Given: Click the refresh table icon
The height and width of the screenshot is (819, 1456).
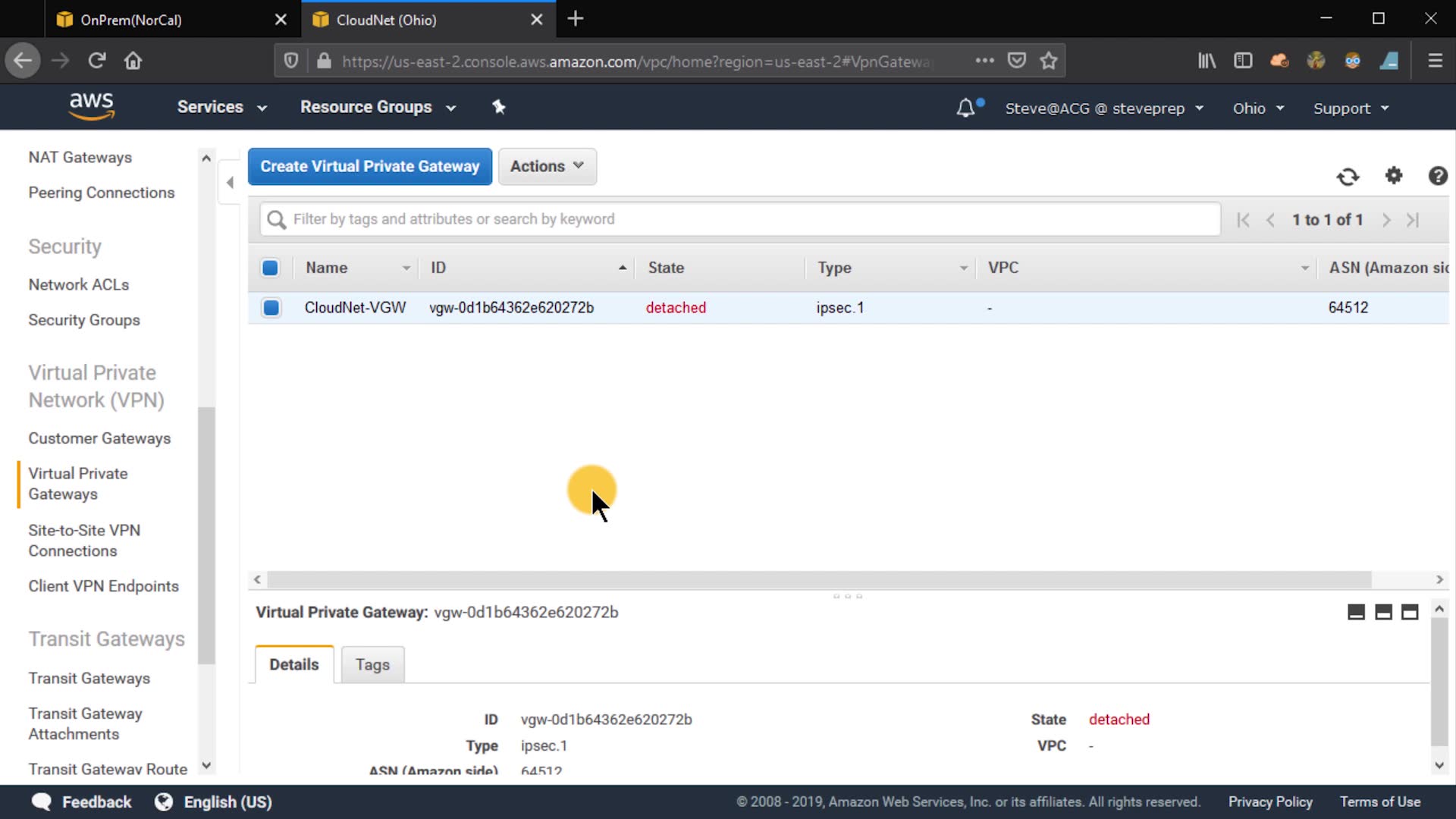Looking at the screenshot, I should pyautogui.click(x=1348, y=177).
